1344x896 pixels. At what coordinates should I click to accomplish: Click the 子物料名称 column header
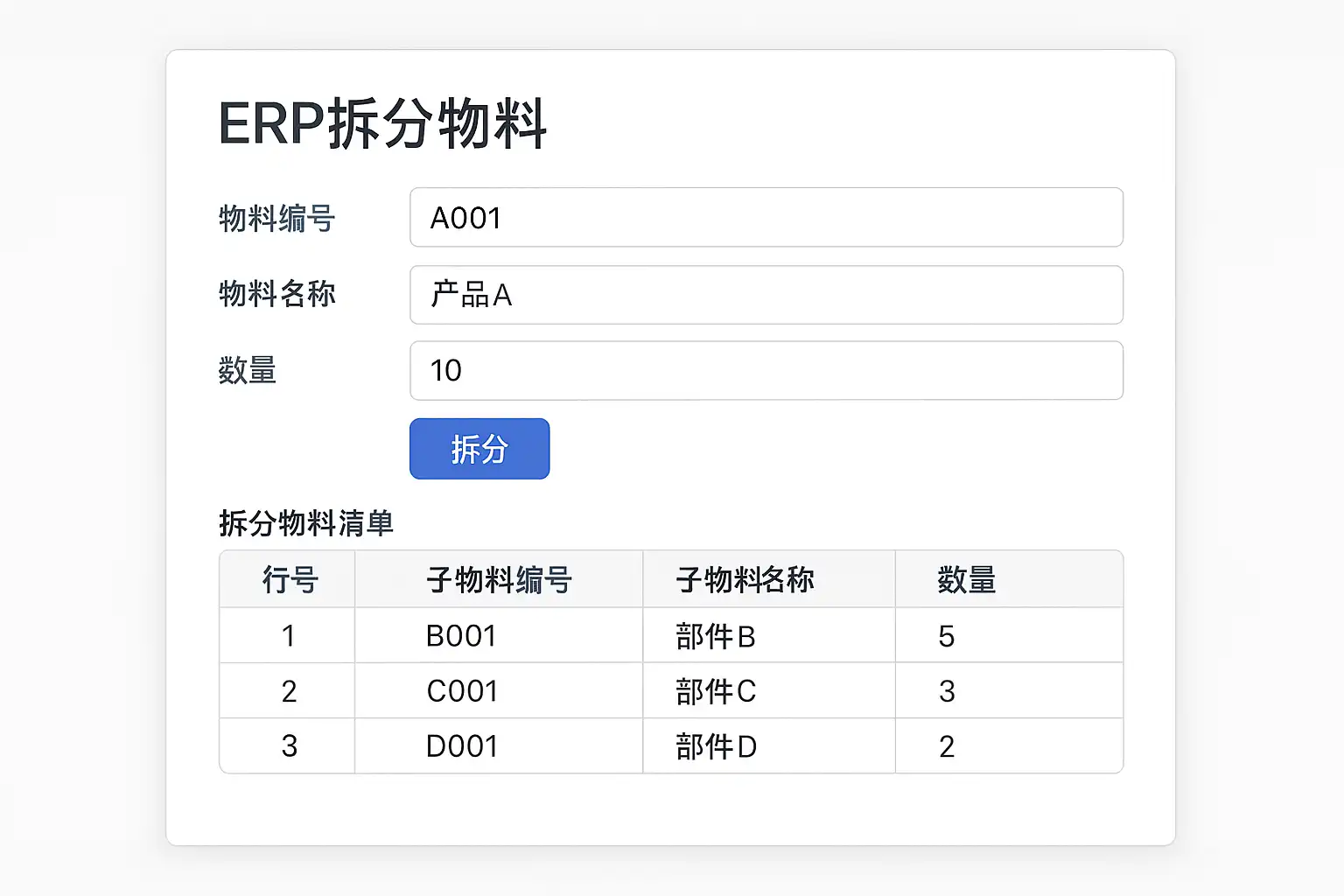(769, 579)
